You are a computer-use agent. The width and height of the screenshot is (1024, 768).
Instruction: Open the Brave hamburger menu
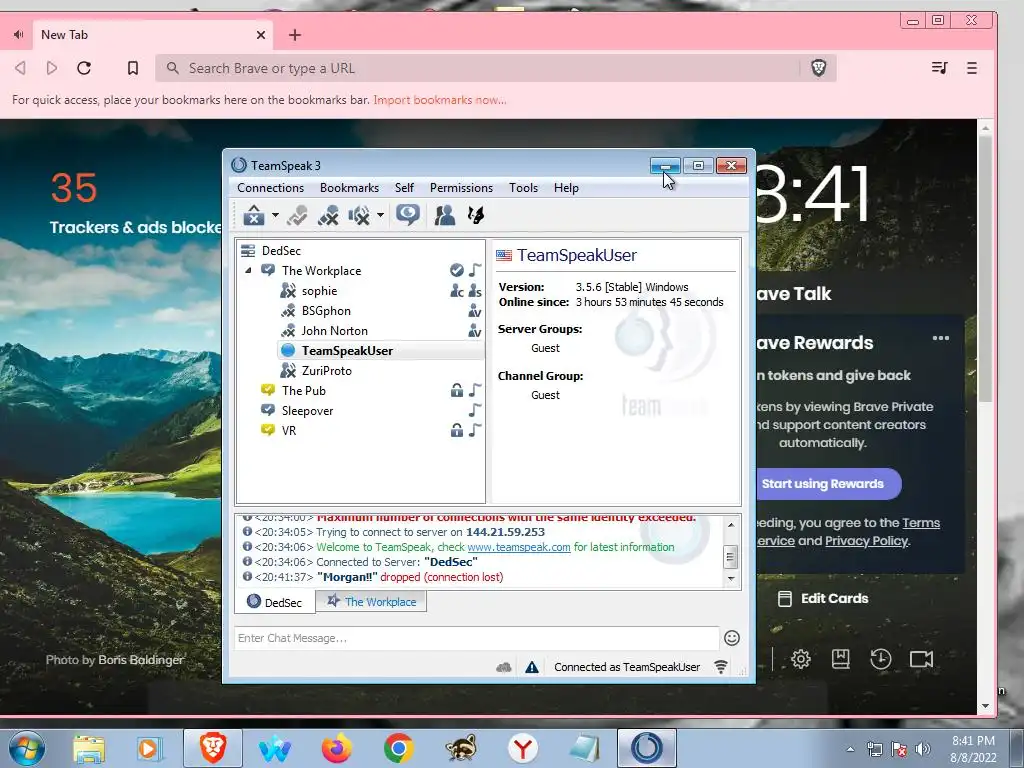tap(972, 68)
